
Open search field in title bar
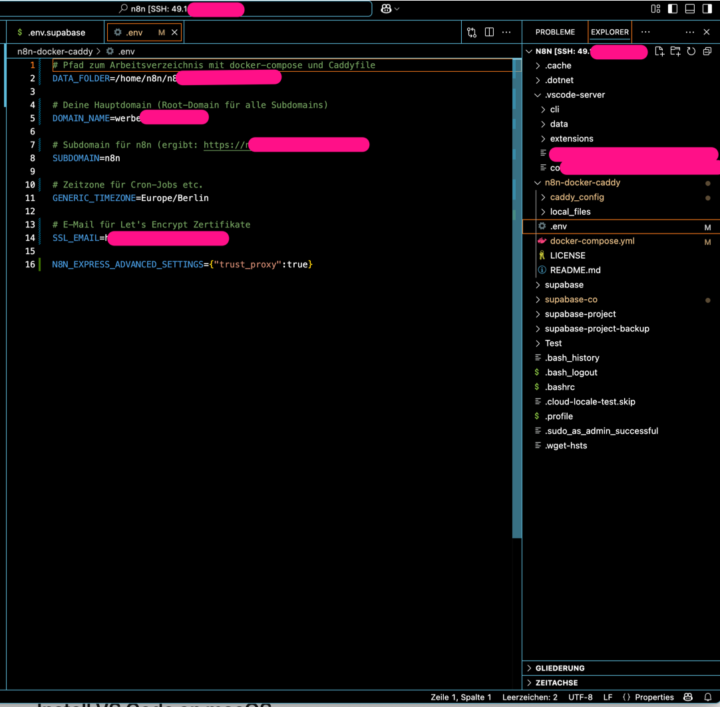point(186,9)
